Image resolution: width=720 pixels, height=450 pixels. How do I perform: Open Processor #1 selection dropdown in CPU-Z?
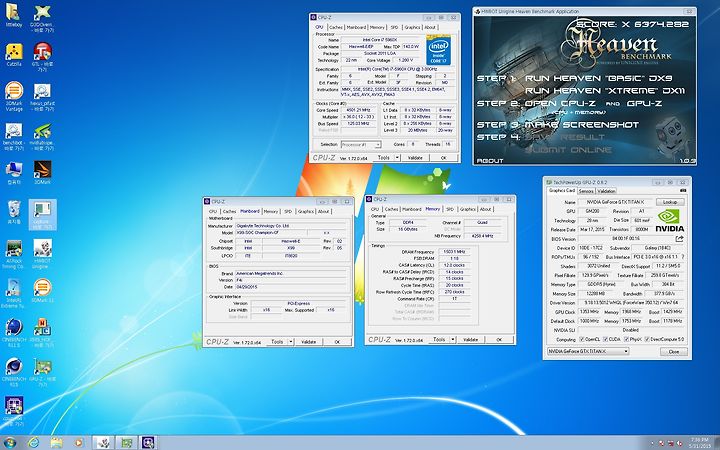[x=361, y=145]
